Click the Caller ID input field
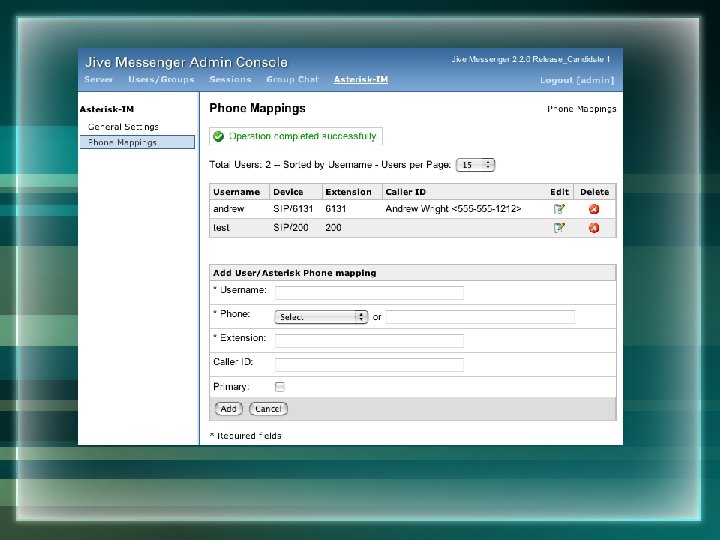Image resolution: width=720 pixels, height=540 pixels. pyautogui.click(x=369, y=365)
